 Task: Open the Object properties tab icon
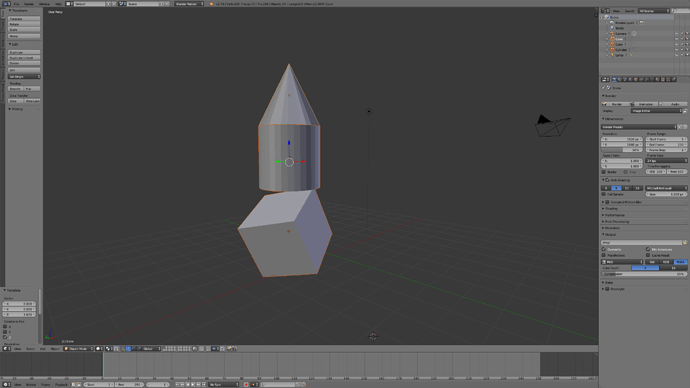pos(636,80)
